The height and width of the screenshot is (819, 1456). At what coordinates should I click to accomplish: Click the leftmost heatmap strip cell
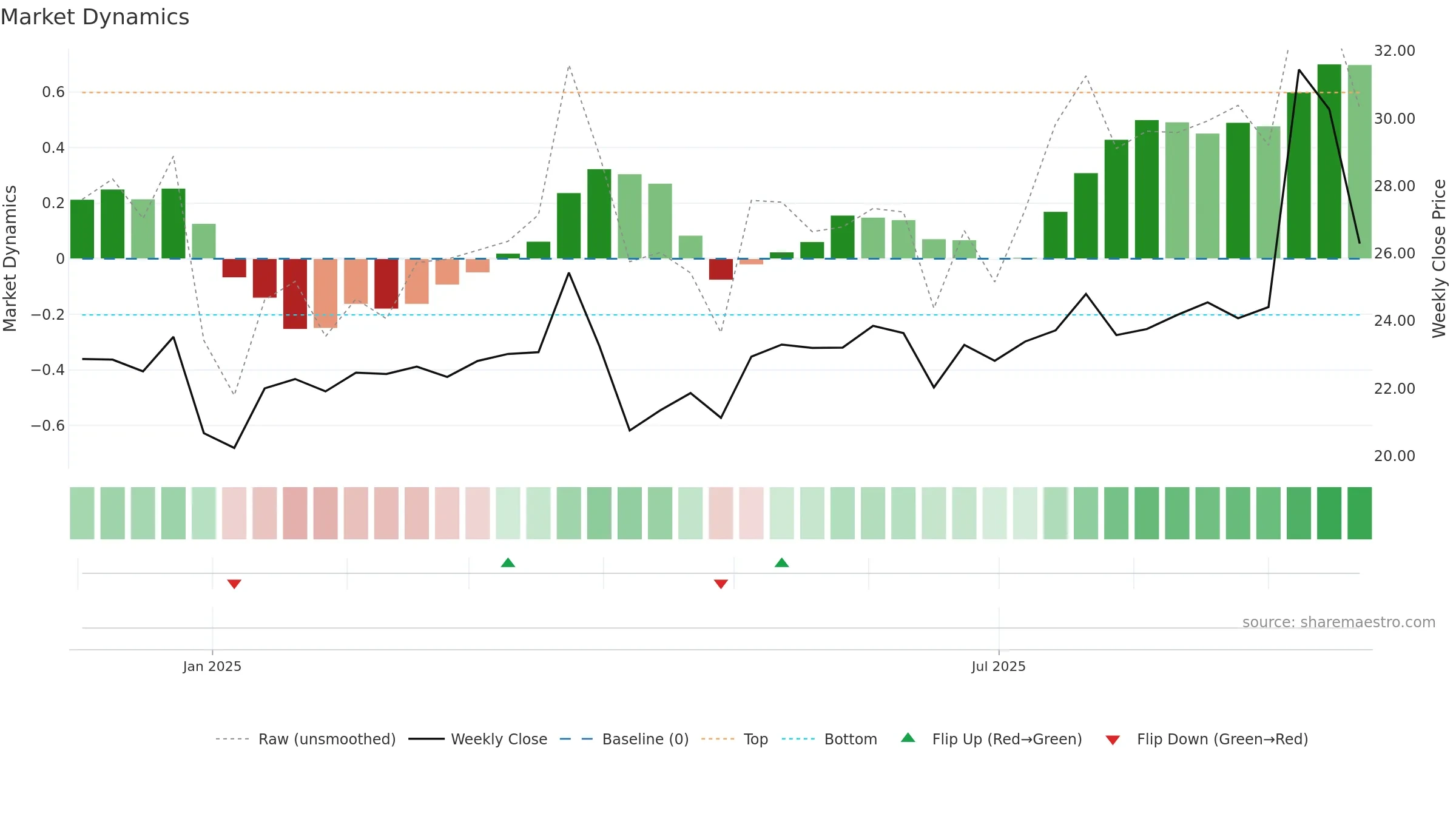tap(82, 513)
